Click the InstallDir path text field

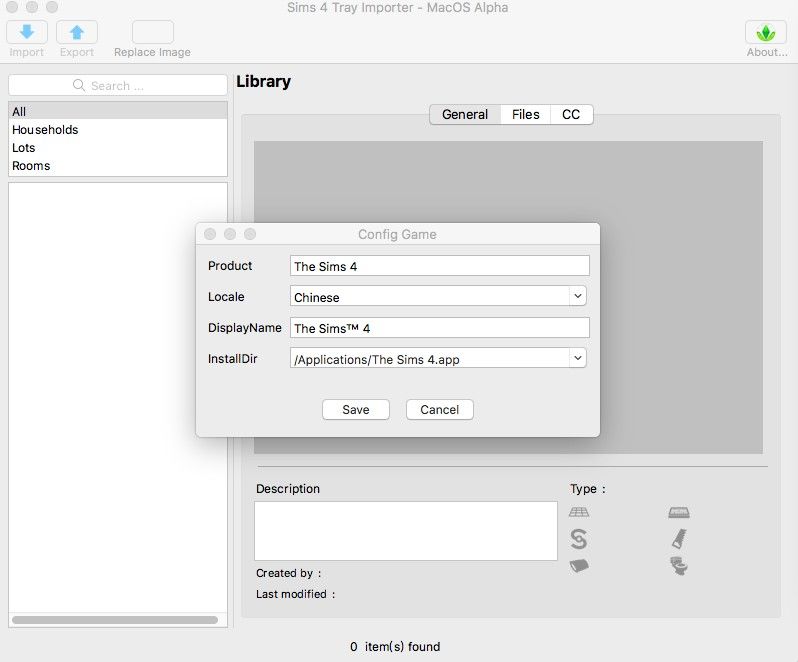[430, 358]
